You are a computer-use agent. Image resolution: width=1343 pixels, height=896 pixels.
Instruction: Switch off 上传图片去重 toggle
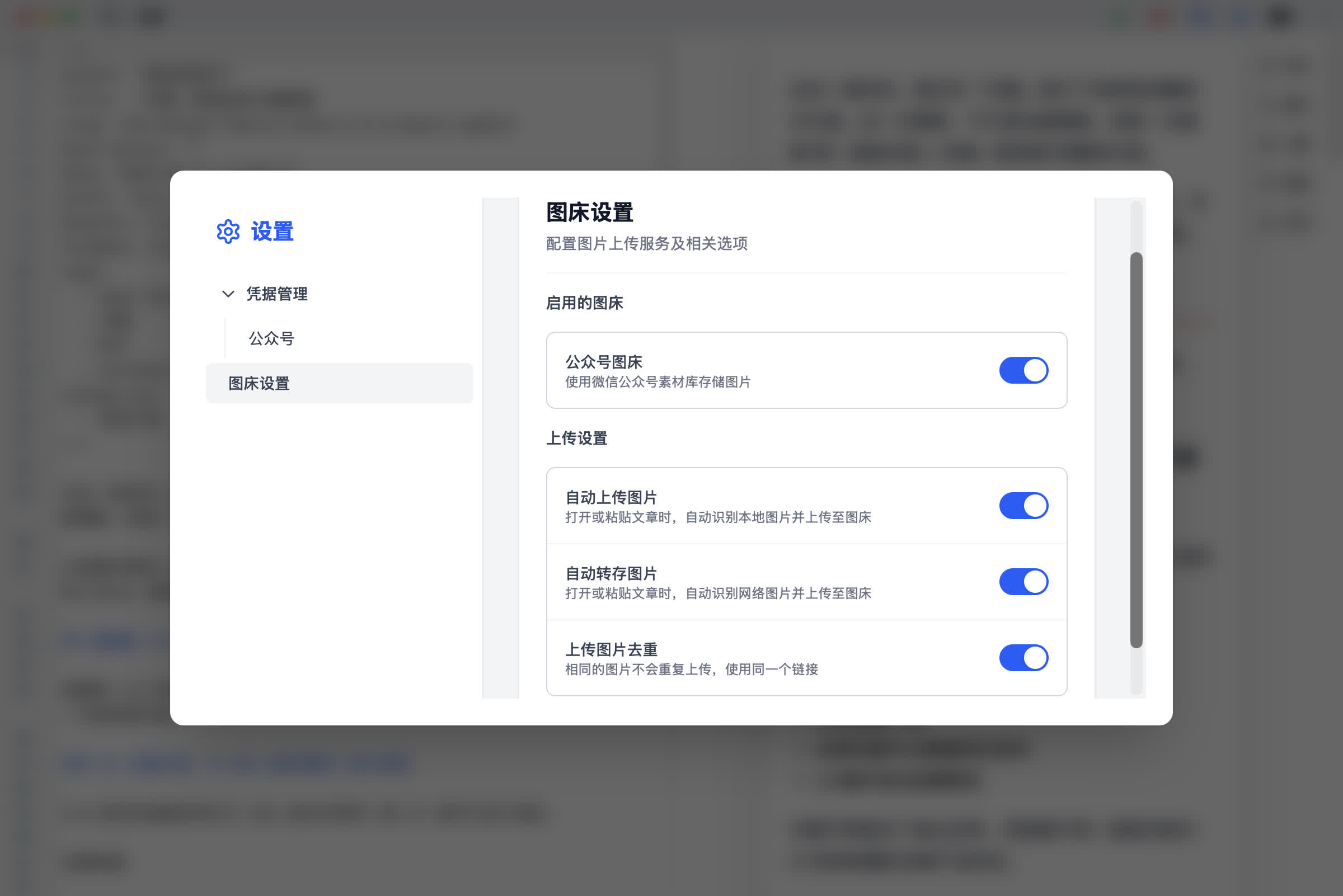pyautogui.click(x=1023, y=658)
